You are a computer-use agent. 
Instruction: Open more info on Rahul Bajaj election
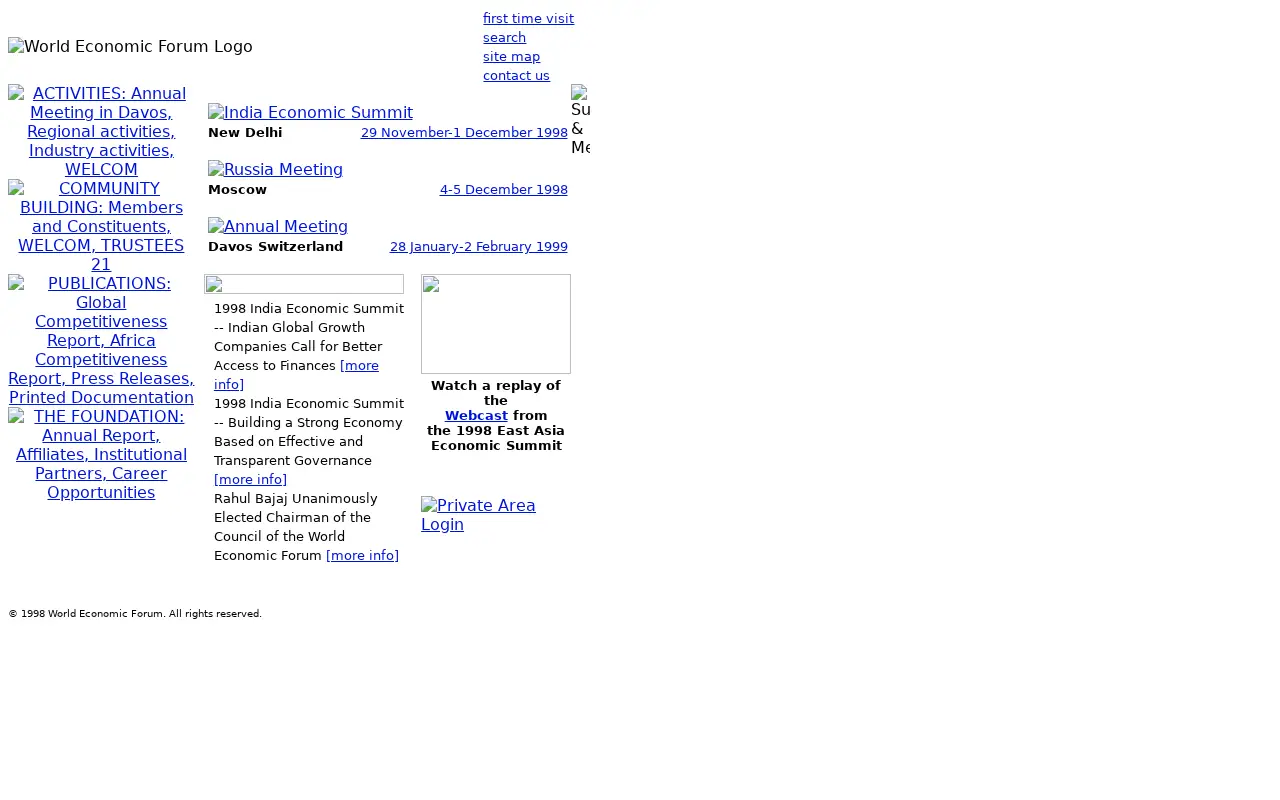(362, 556)
